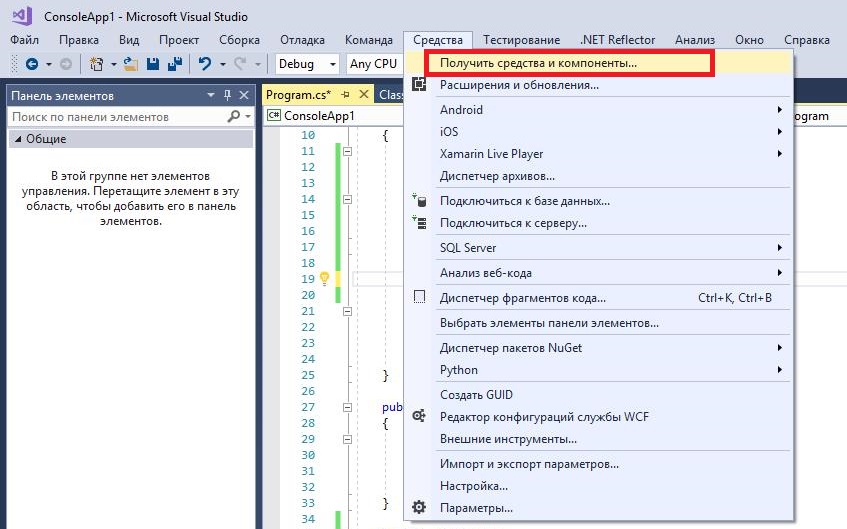Open the Файл menu
The width and height of the screenshot is (847, 529).
pos(24,40)
